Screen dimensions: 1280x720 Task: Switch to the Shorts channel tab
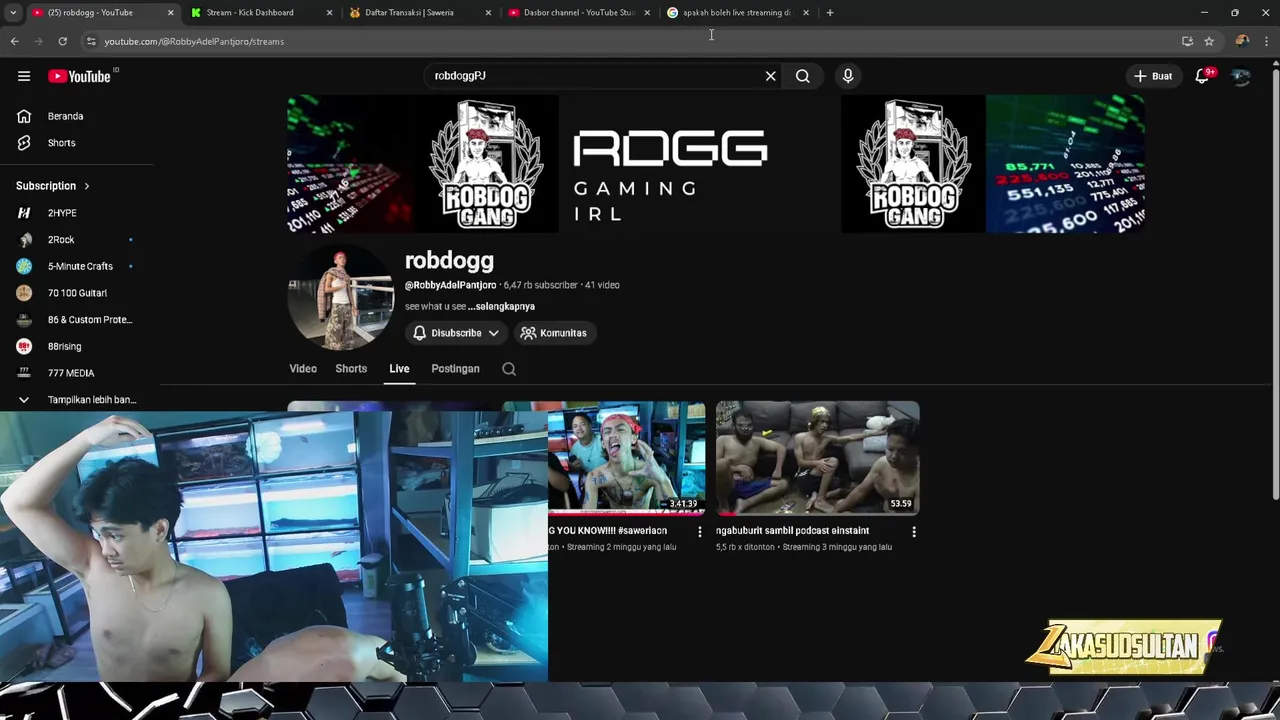(351, 369)
